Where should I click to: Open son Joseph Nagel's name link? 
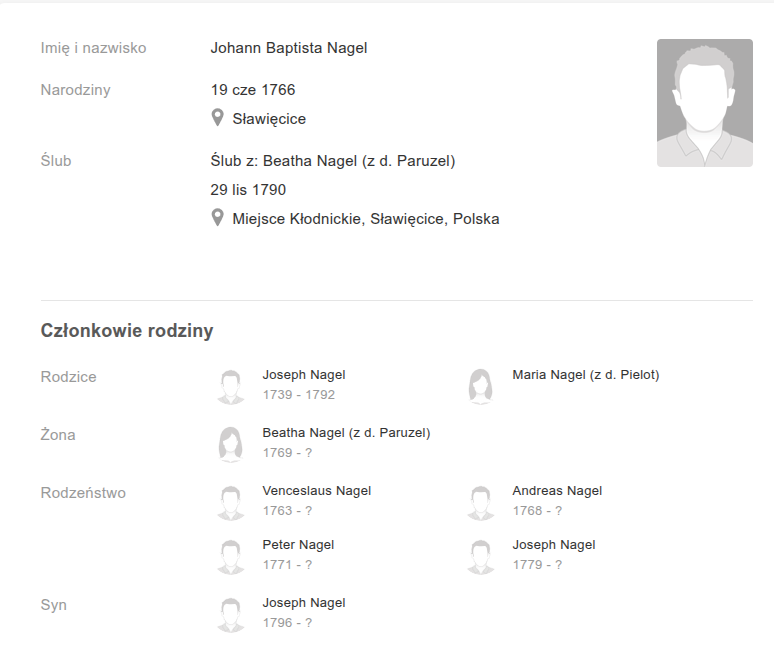point(304,603)
